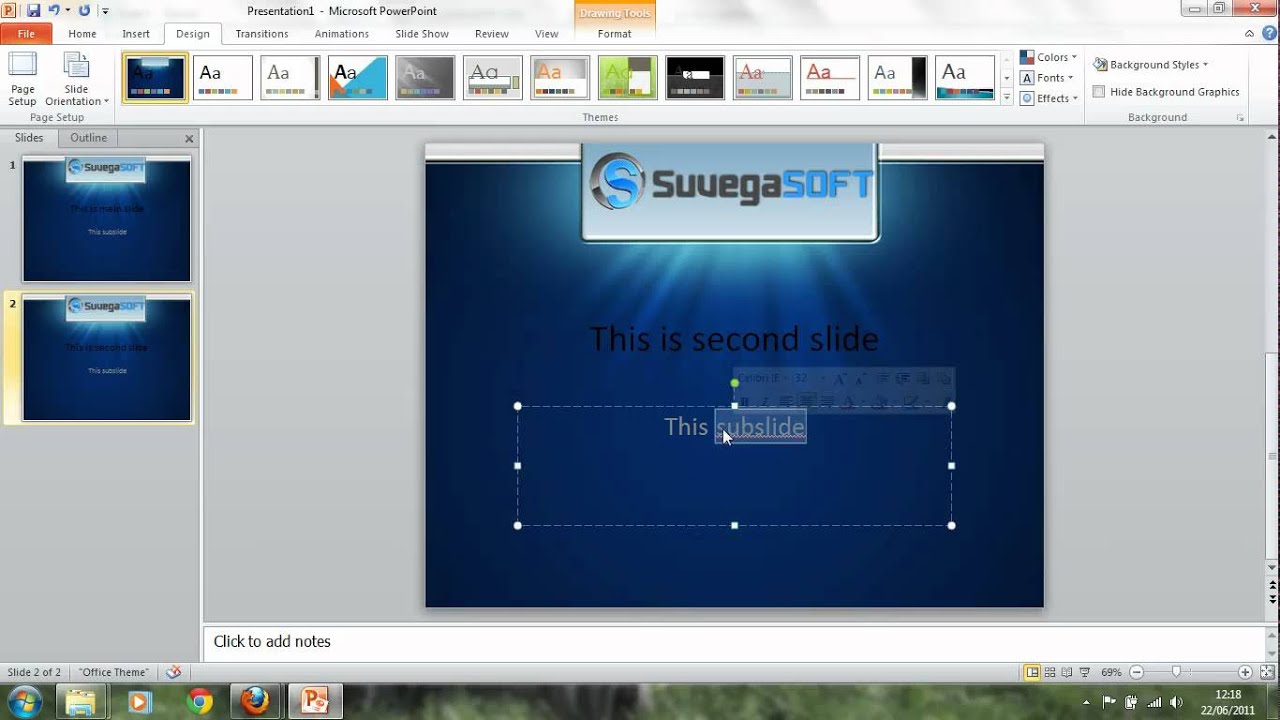
Task: Switch to Reading View icon
Action: [1067, 673]
